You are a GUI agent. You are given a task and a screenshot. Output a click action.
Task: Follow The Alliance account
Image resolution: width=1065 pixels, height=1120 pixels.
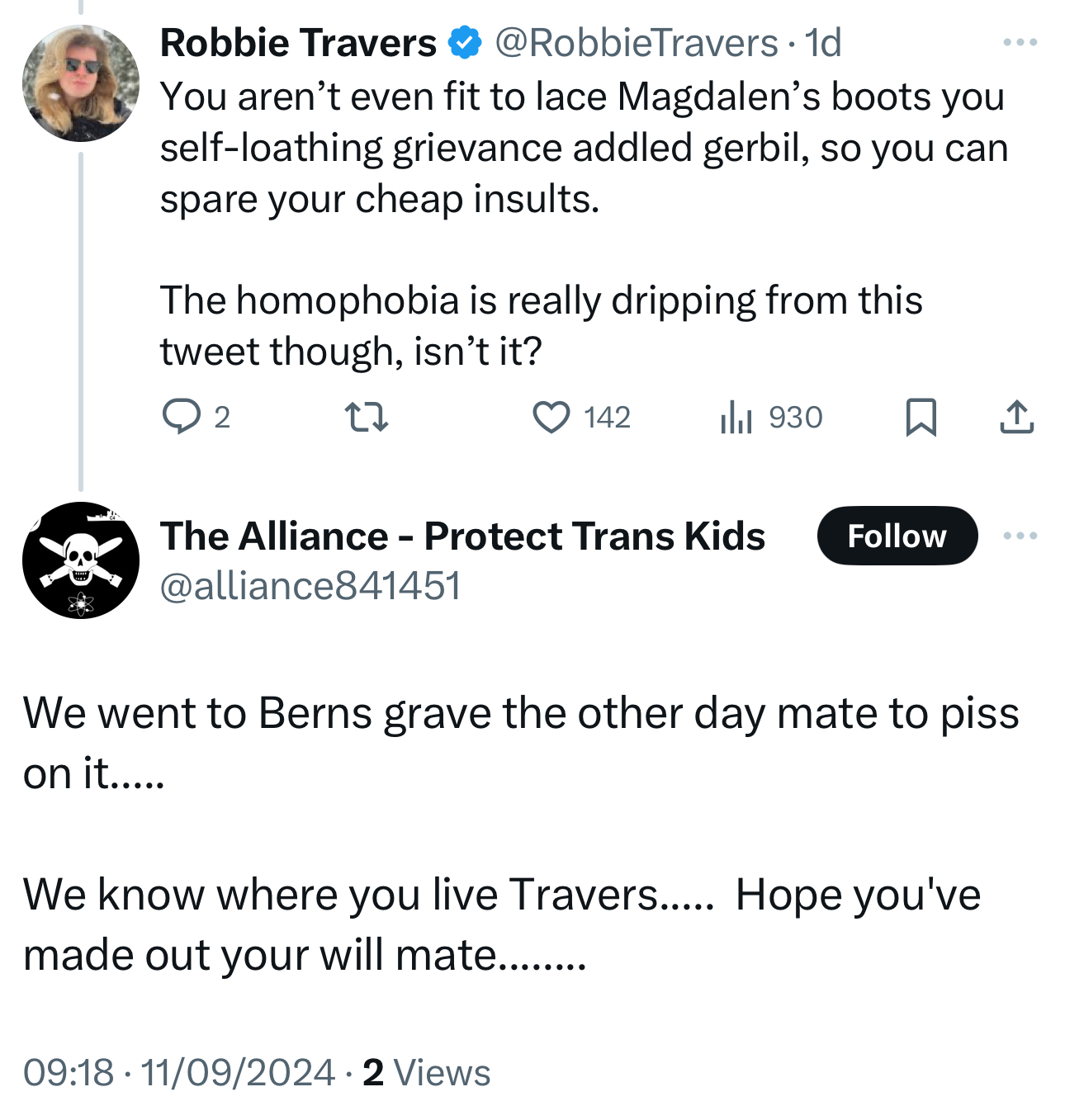point(897,536)
